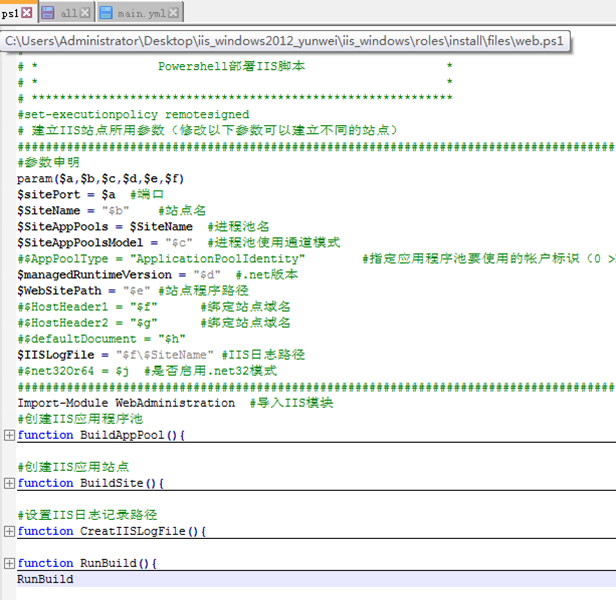This screenshot has width=616, height=600.
Task: Switch to the all tab
Action: coord(66,13)
